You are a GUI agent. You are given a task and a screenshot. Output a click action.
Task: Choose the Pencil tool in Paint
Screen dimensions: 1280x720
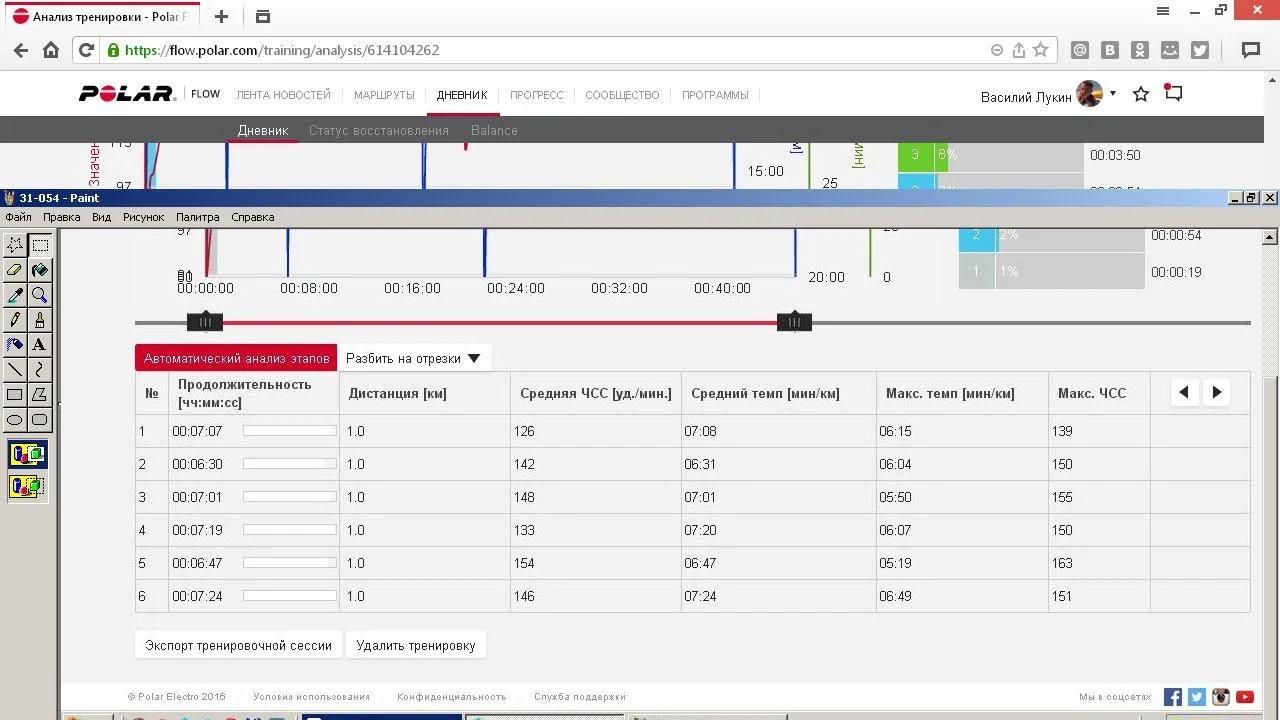coord(15,320)
